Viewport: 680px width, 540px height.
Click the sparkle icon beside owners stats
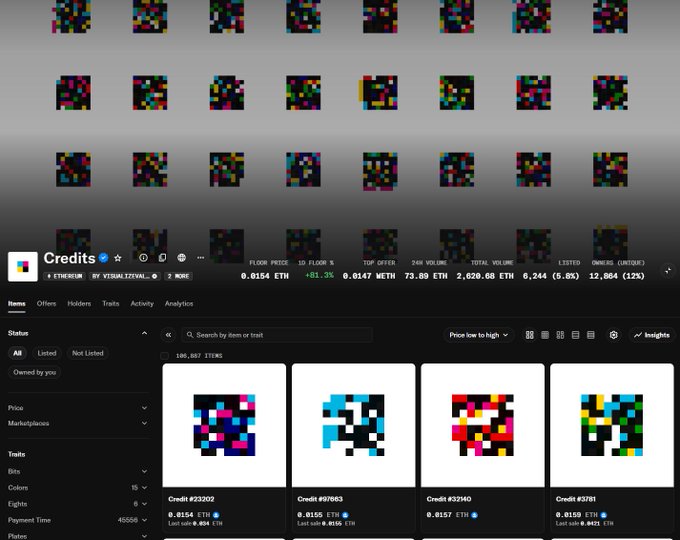coord(668,271)
